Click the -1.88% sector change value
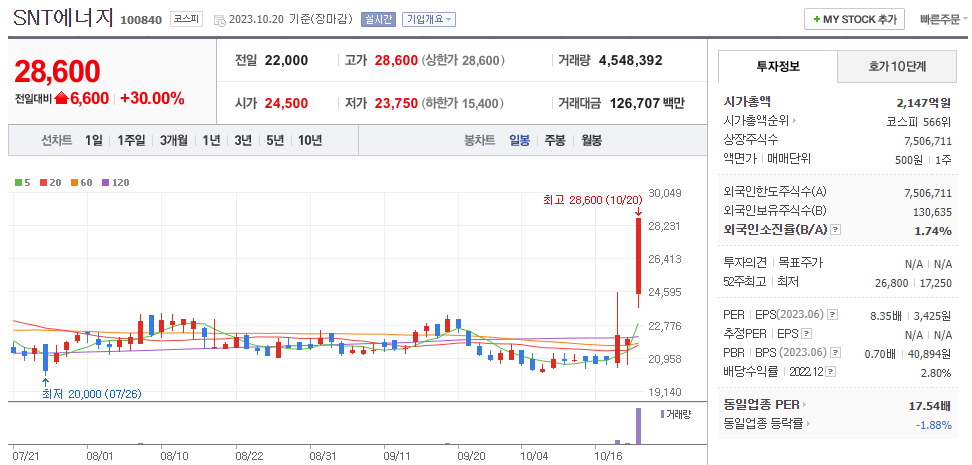The image size is (972, 465). (934, 425)
